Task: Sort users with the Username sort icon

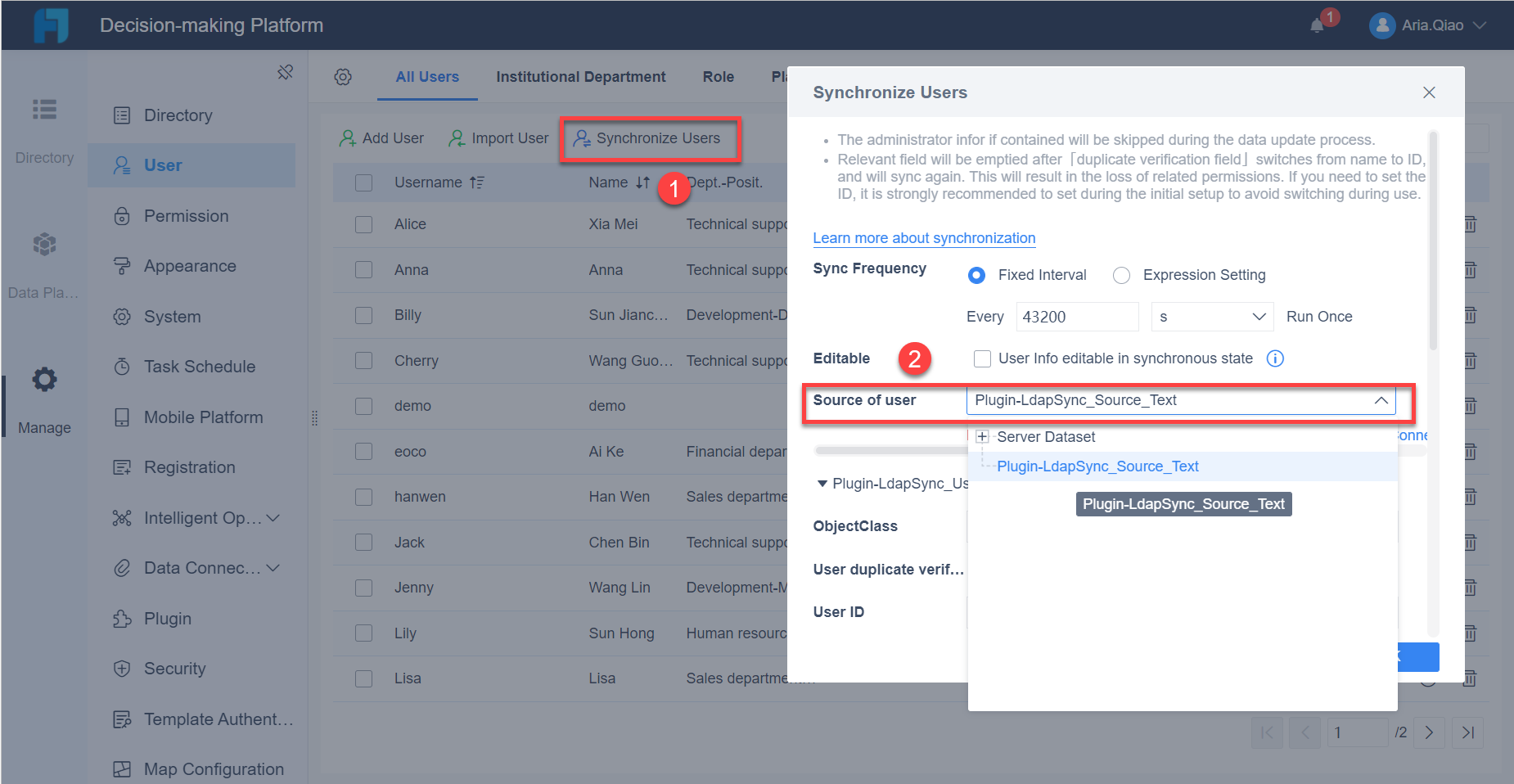Action: (x=478, y=182)
